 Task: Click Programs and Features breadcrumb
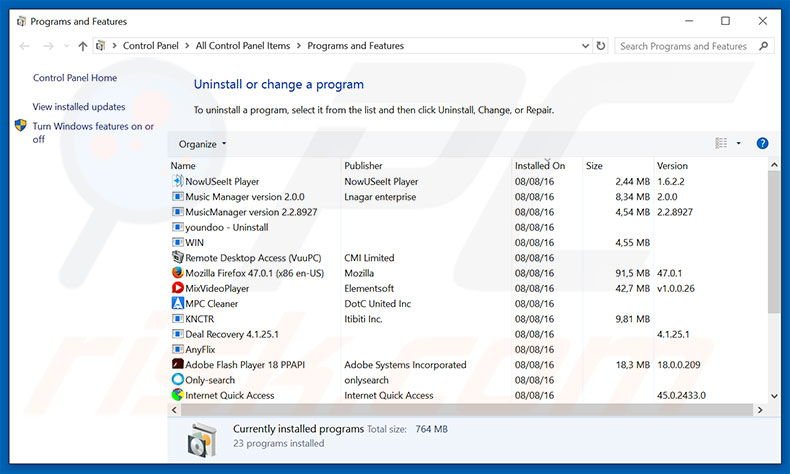click(x=356, y=46)
